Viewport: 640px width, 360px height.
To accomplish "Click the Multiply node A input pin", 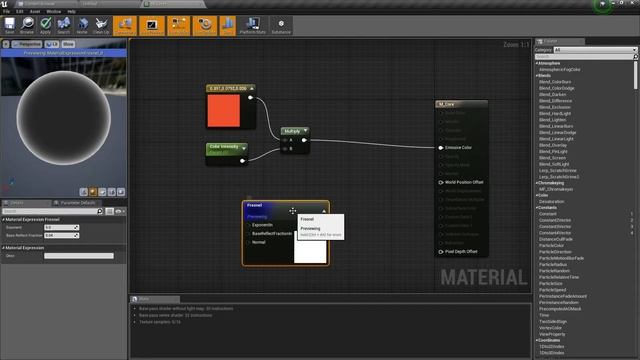I will (x=285, y=140).
